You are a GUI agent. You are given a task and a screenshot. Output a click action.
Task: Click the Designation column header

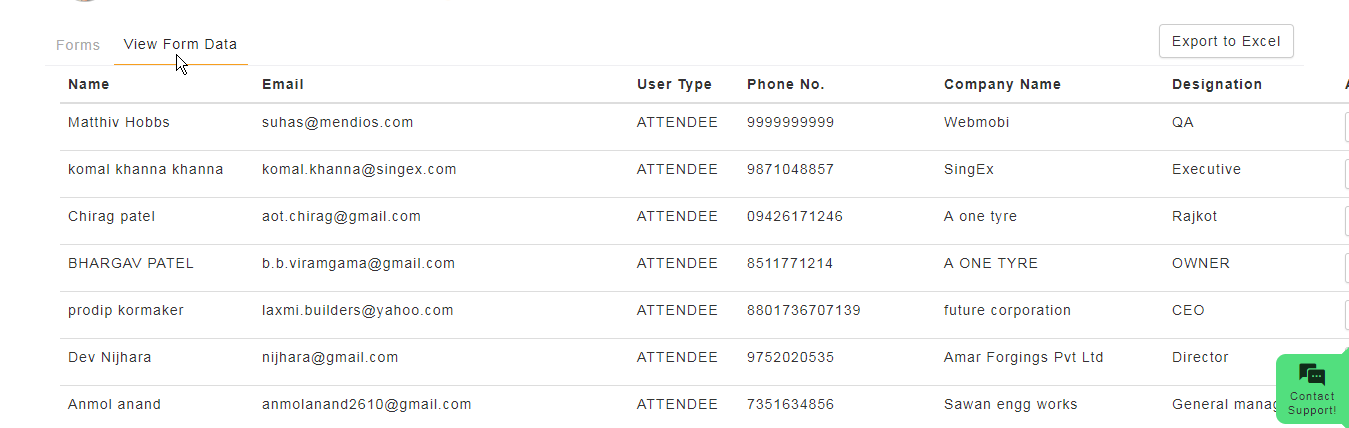(x=1217, y=84)
